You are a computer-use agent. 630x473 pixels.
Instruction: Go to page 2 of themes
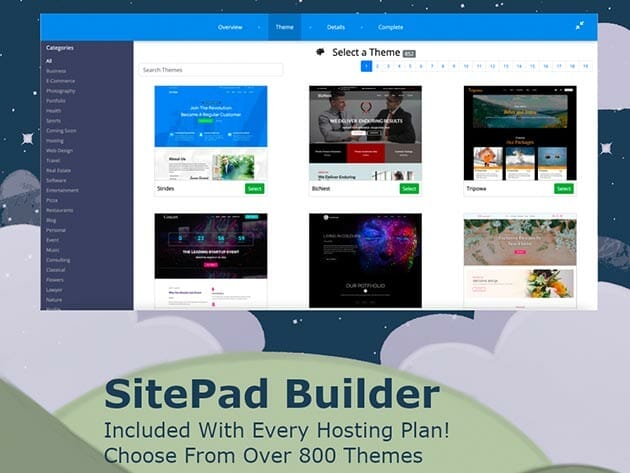point(378,66)
